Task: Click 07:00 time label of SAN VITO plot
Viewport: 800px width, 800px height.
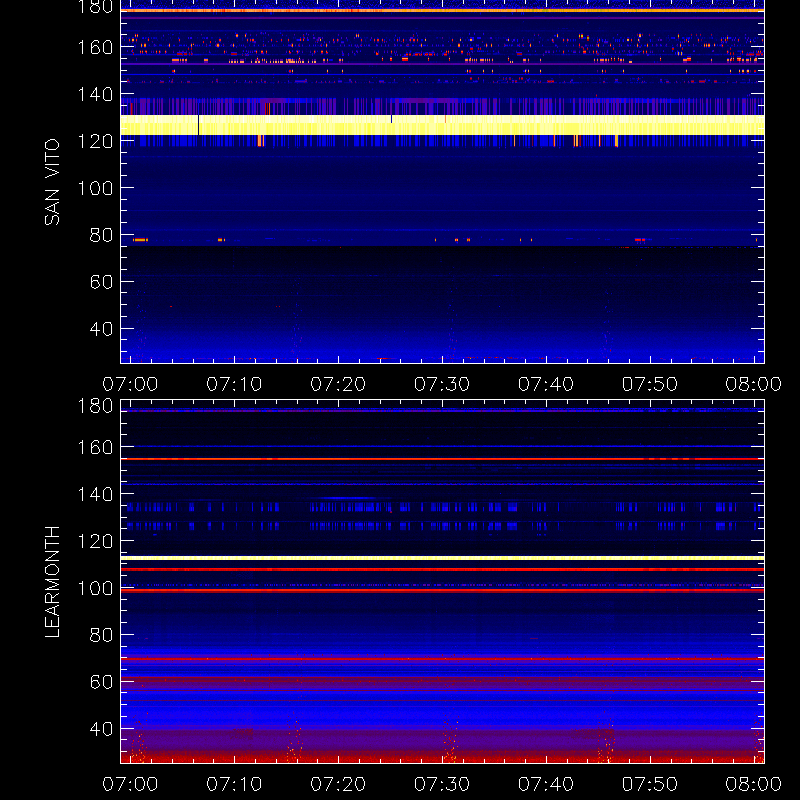Action: (130, 384)
